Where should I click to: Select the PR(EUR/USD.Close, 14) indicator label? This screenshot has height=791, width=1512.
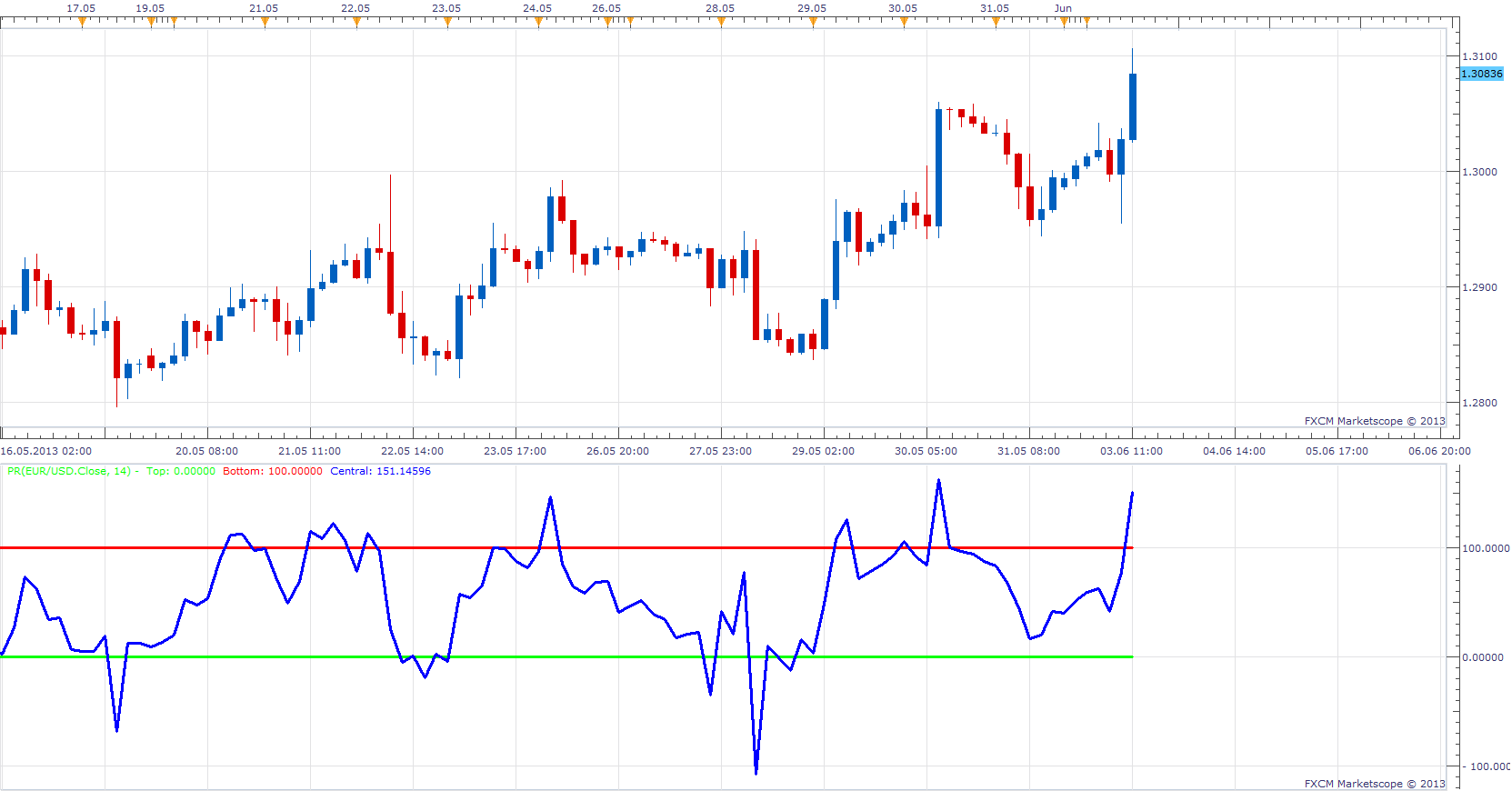tap(69, 471)
